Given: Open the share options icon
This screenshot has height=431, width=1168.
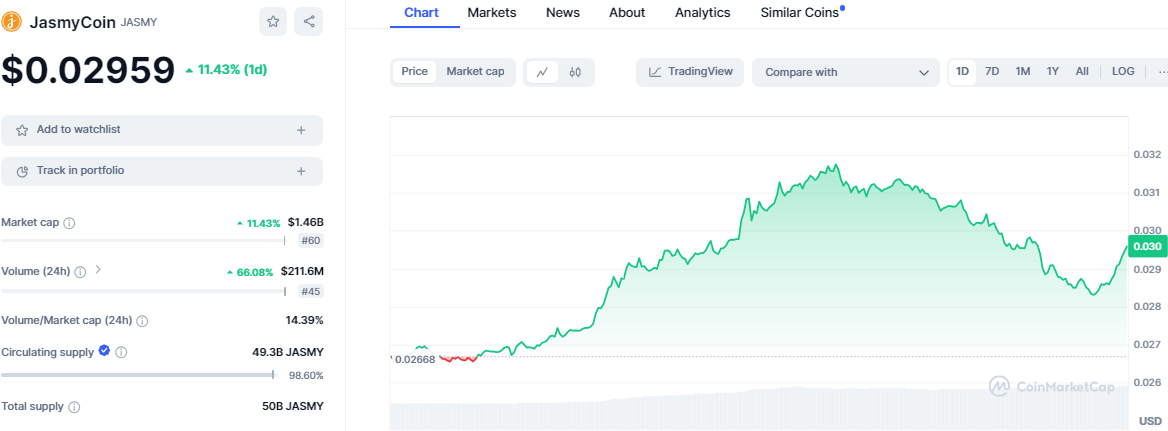Looking at the screenshot, I should pyautogui.click(x=308, y=22).
